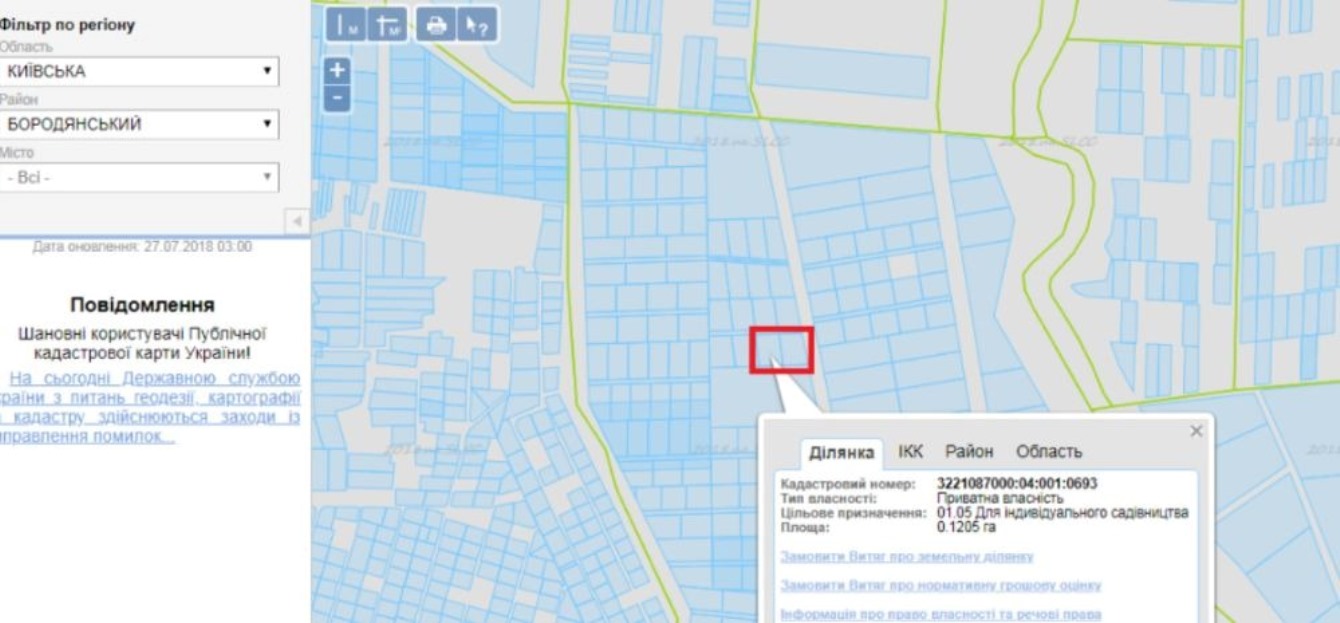Open Інформація про право власності link
The height and width of the screenshot is (623, 1340).
tap(940, 614)
